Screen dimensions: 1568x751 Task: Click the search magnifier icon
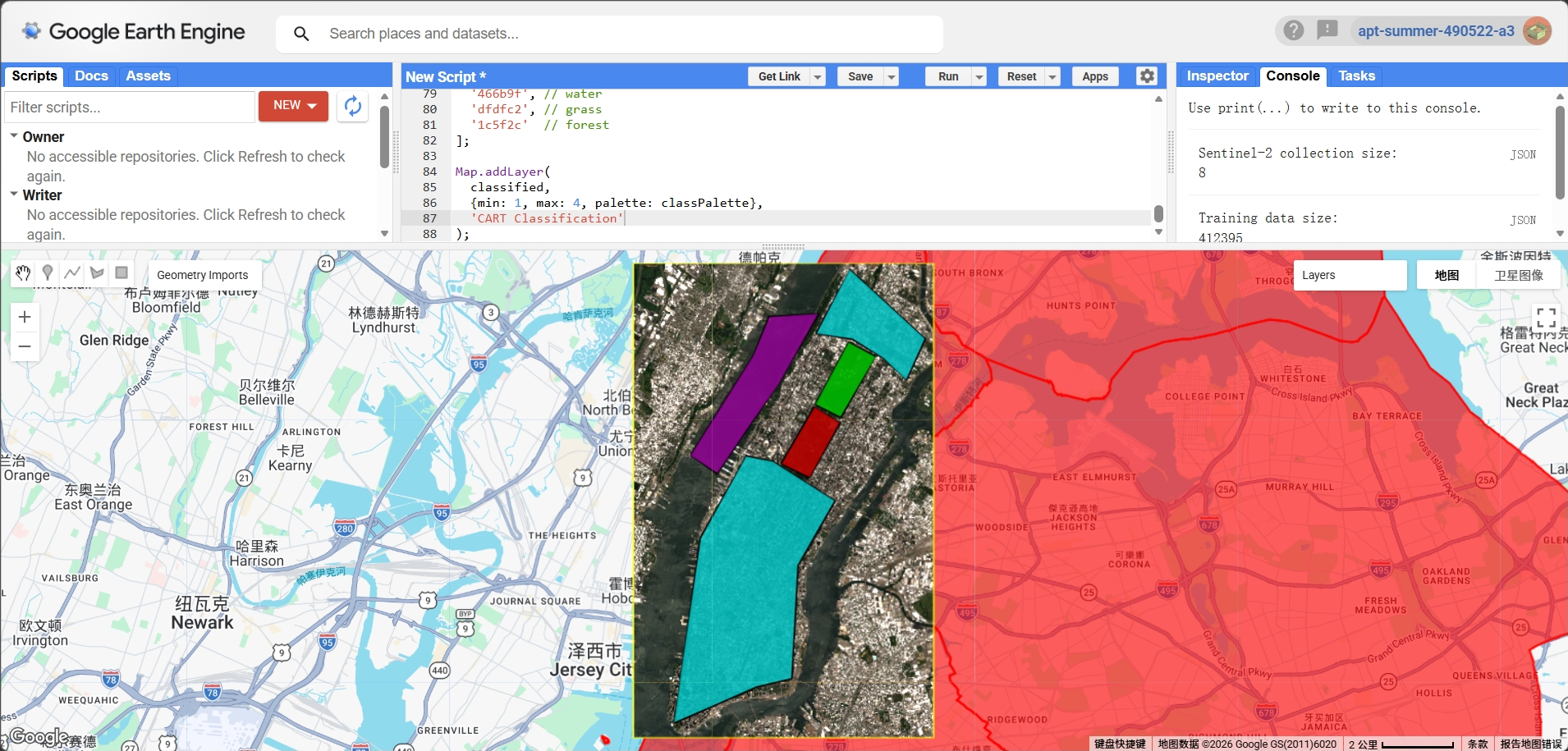click(x=301, y=34)
